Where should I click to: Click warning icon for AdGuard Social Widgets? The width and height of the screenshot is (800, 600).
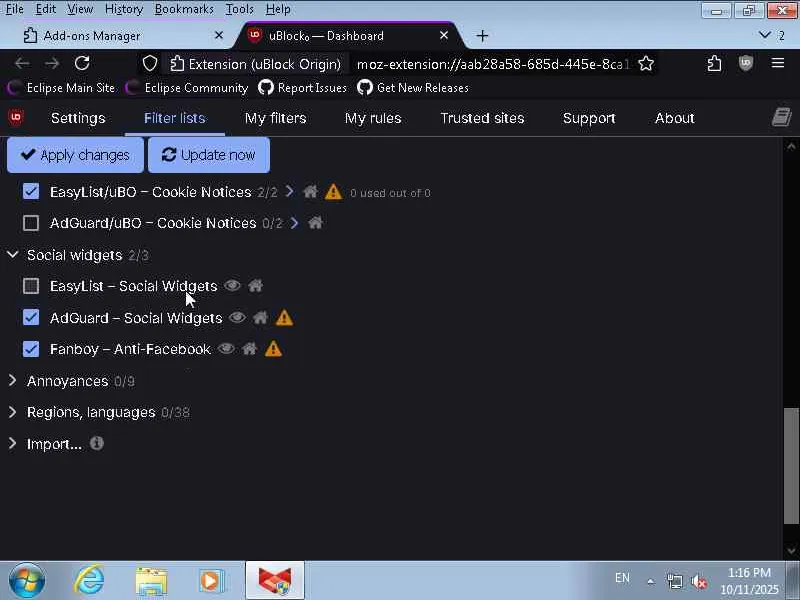pos(284,318)
